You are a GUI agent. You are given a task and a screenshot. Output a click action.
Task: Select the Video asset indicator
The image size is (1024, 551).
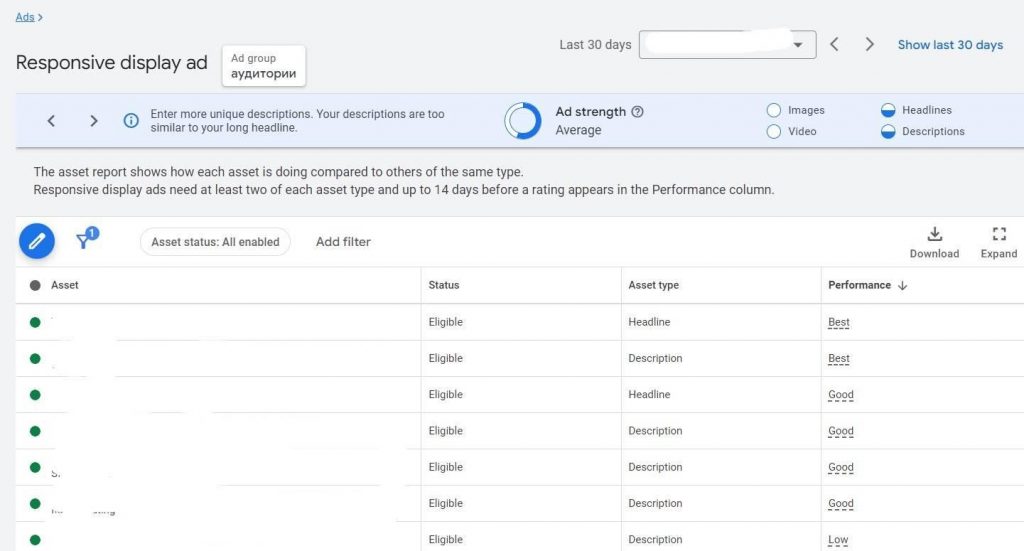773,131
